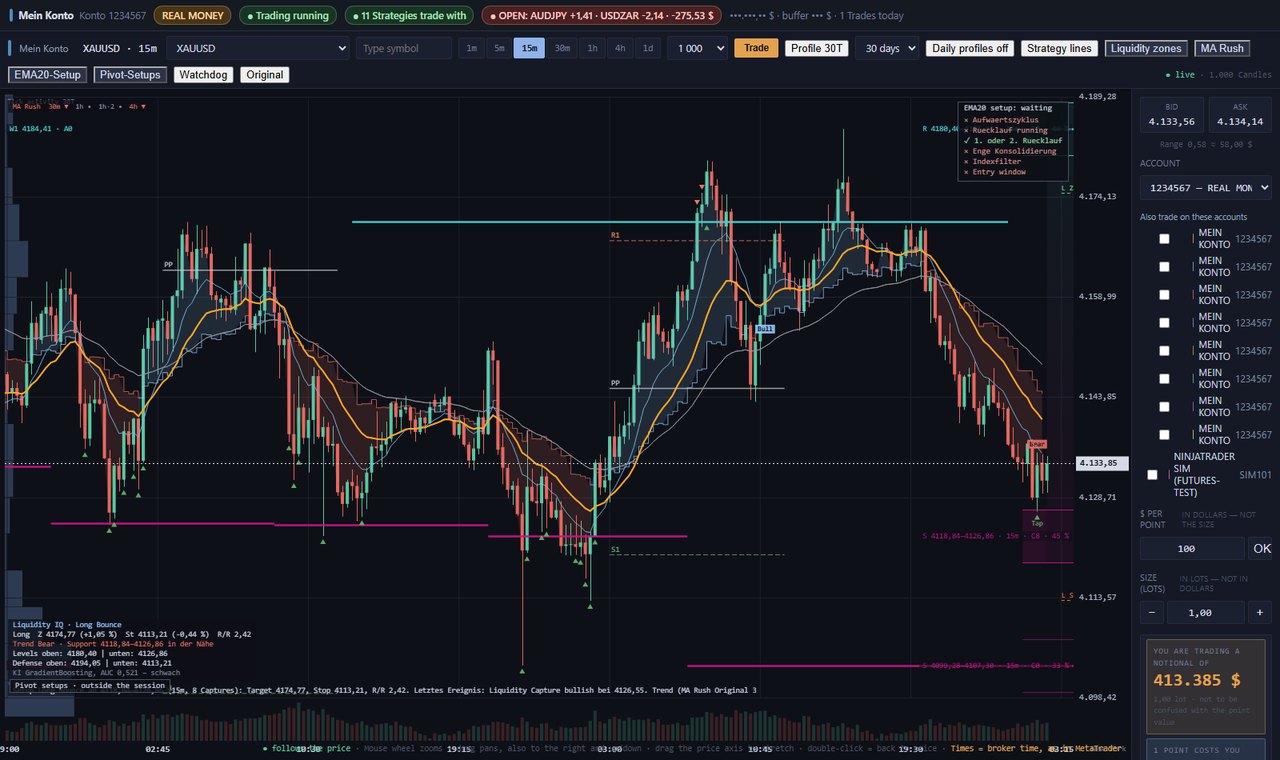This screenshot has width=1280, height=760.
Task: Click the blue Bull tag on chart
Action: (x=765, y=328)
